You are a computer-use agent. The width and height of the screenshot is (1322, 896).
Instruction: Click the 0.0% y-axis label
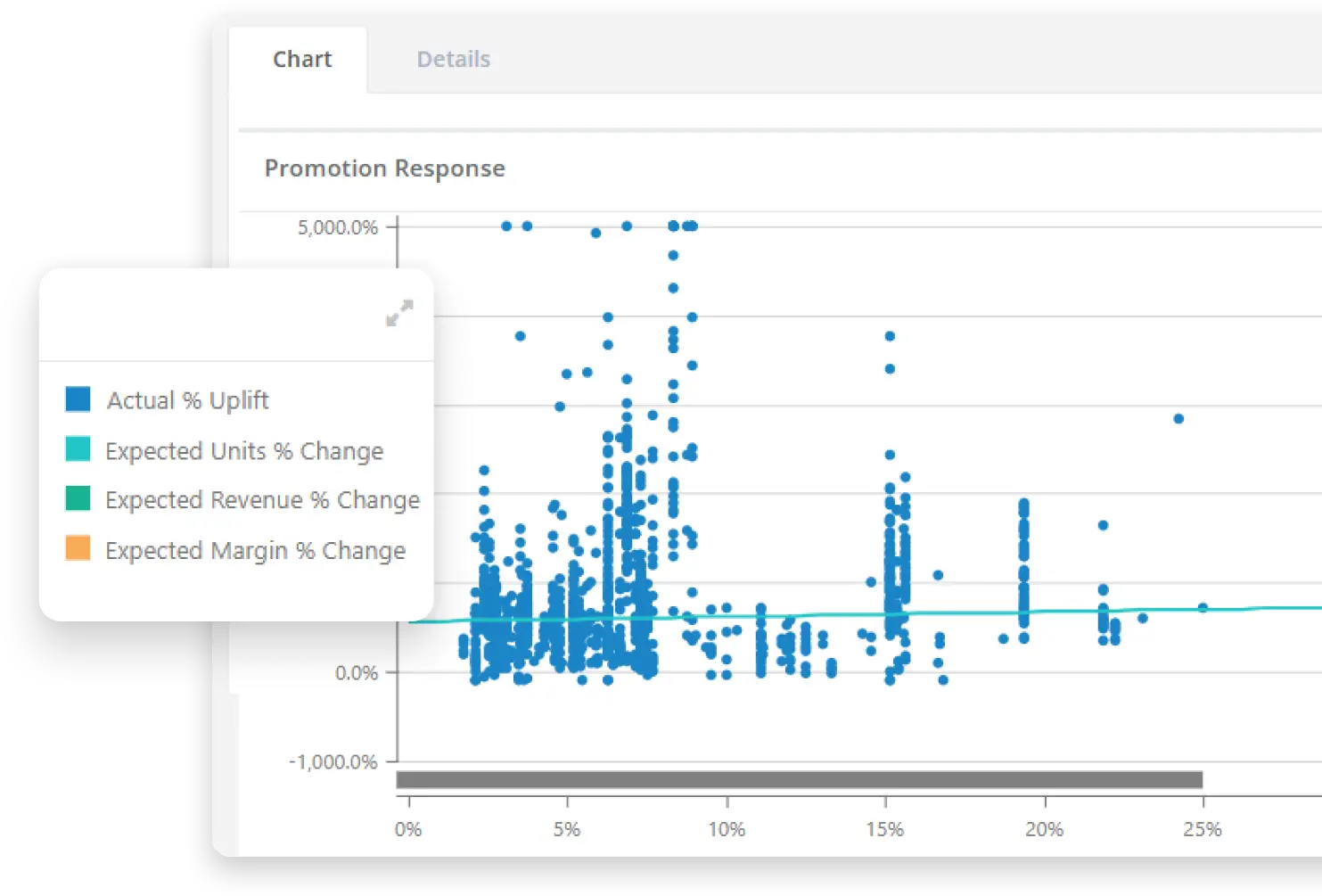tap(356, 673)
